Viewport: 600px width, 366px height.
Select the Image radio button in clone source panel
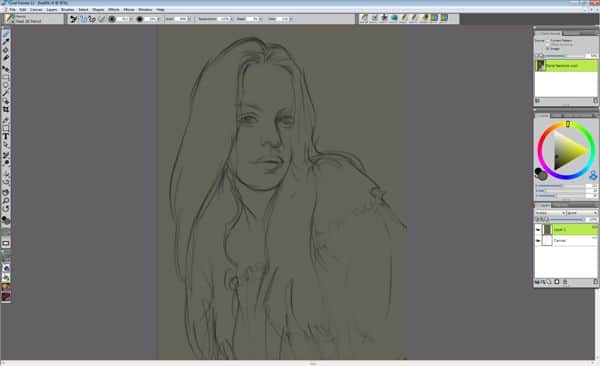click(x=548, y=49)
